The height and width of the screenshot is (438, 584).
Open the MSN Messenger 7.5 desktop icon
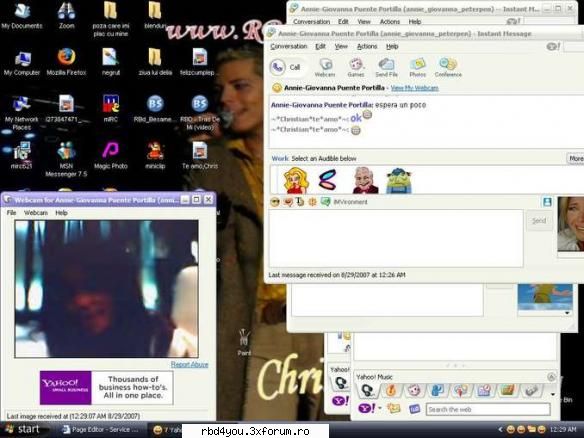click(66, 159)
